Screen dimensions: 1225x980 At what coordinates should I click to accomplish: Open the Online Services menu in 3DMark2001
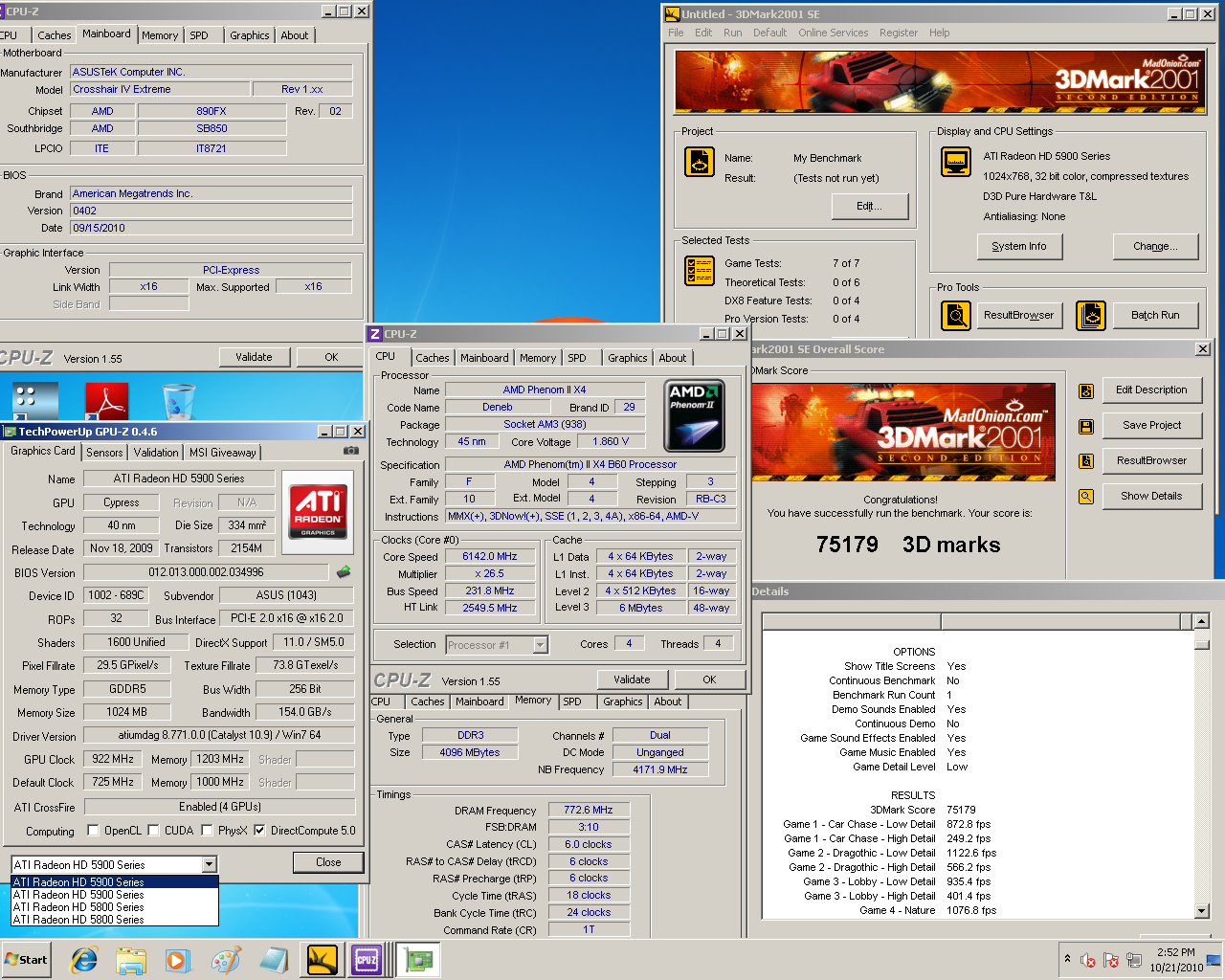[834, 33]
